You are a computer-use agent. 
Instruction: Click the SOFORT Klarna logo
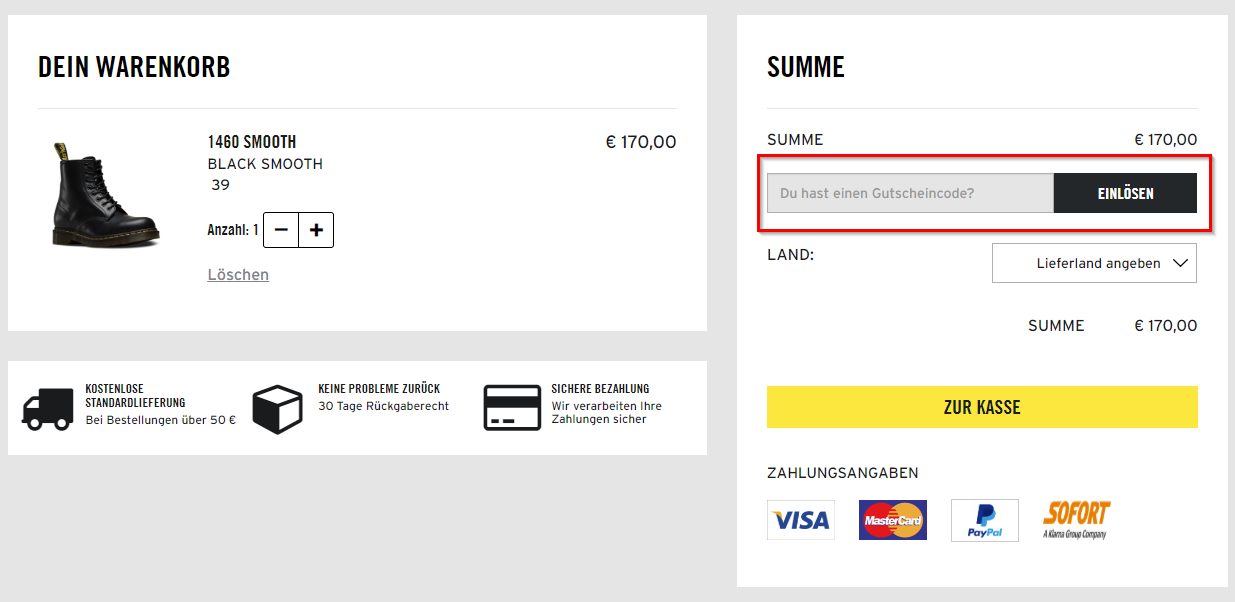click(1077, 520)
